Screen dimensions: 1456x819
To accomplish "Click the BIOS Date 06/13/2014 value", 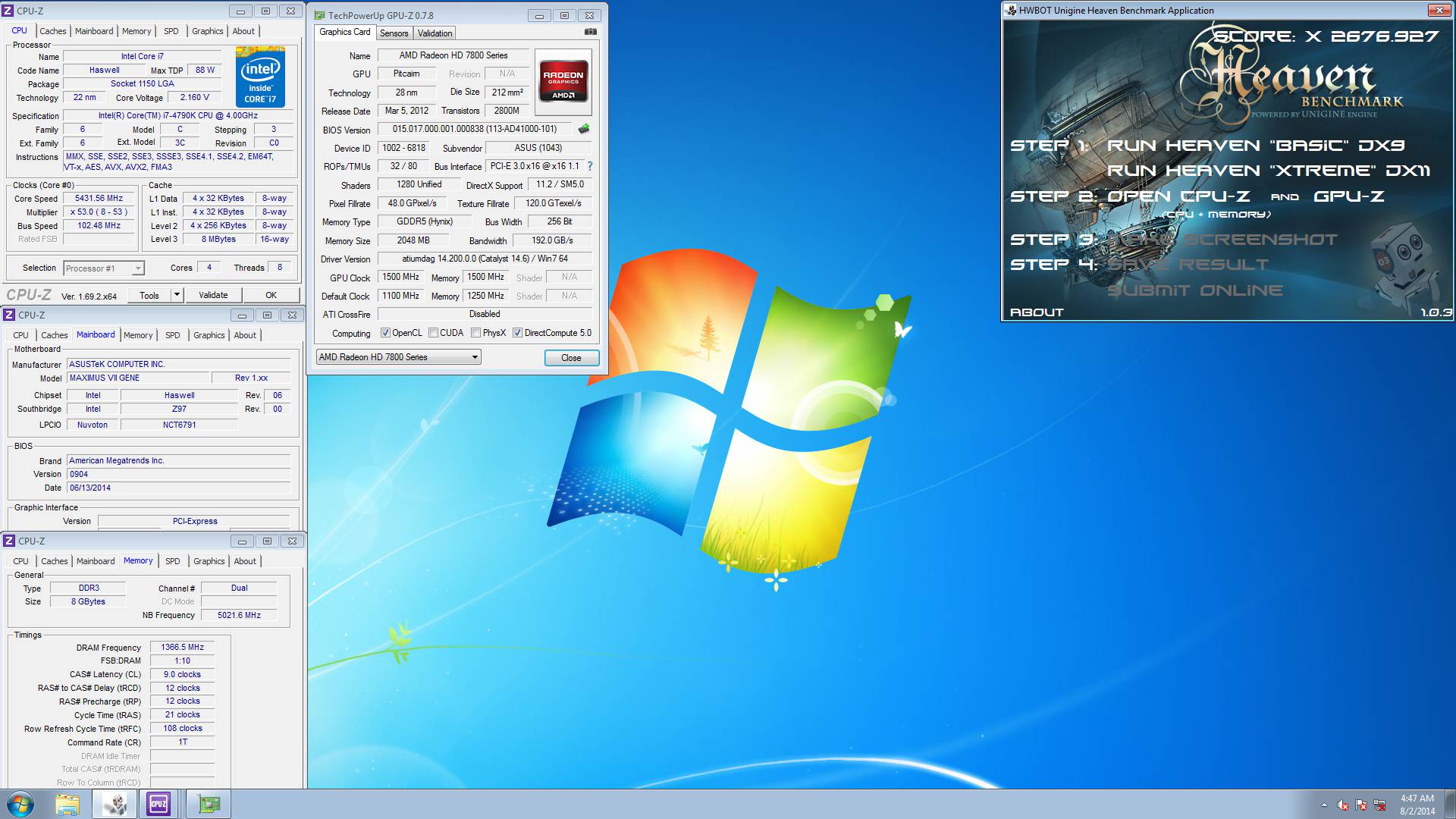I will point(178,488).
